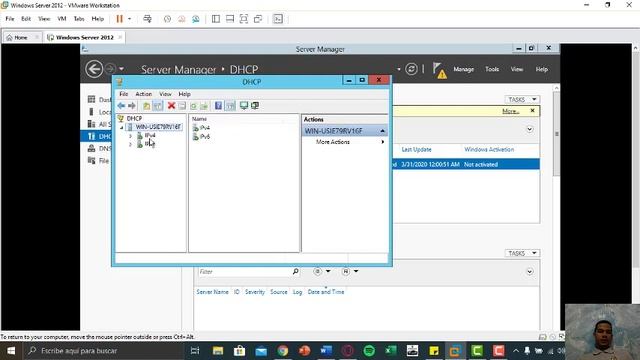Screen dimensions: 640x360
Task: Open the VM menu in VMware Workstation
Action: (x=62, y=19)
